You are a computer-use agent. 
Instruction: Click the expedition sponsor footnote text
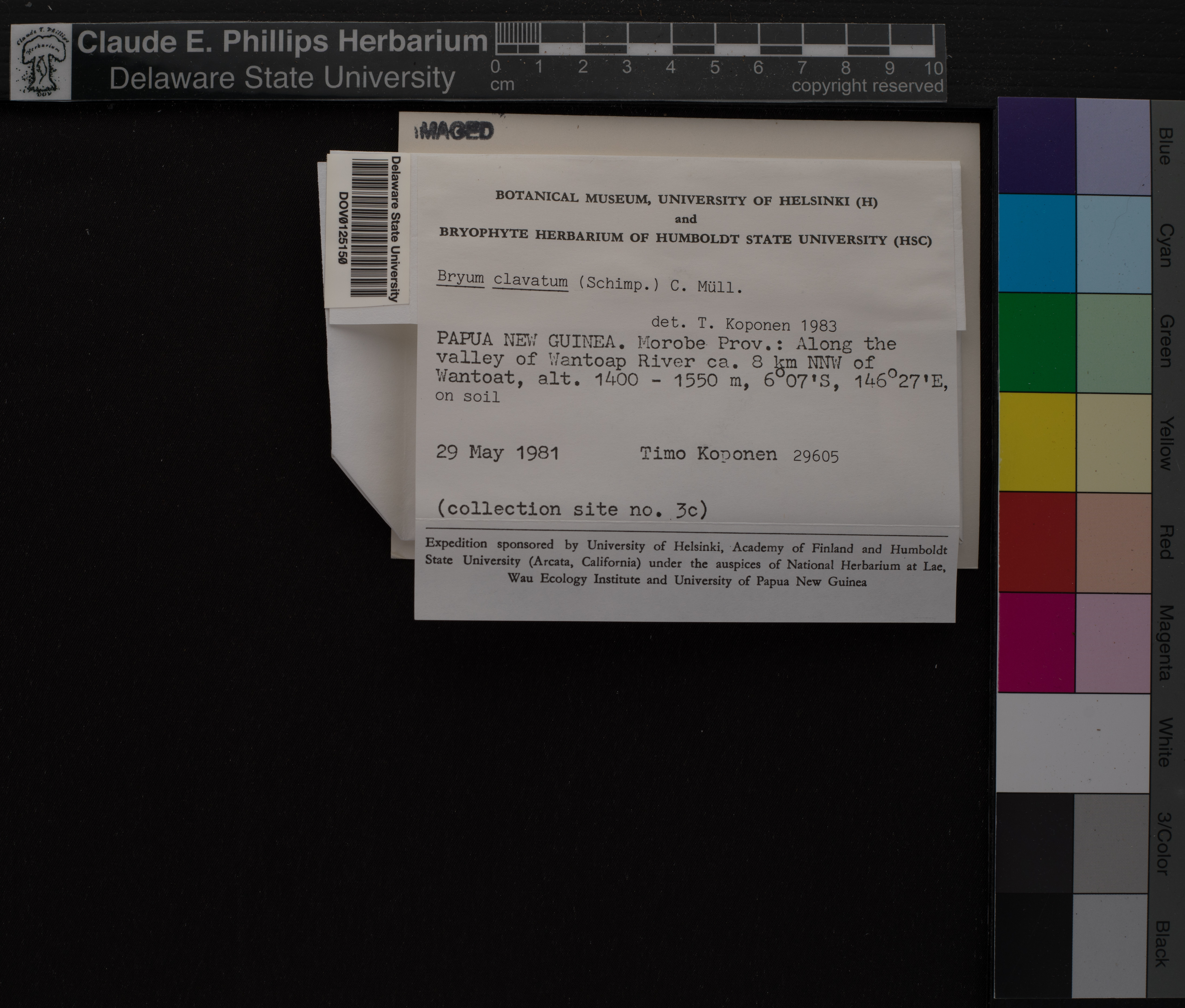click(686, 563)
